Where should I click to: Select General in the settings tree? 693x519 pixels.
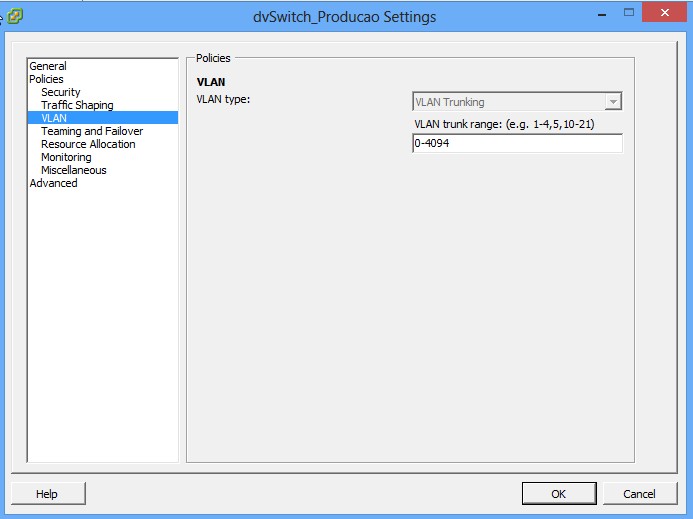click(48, 66)
